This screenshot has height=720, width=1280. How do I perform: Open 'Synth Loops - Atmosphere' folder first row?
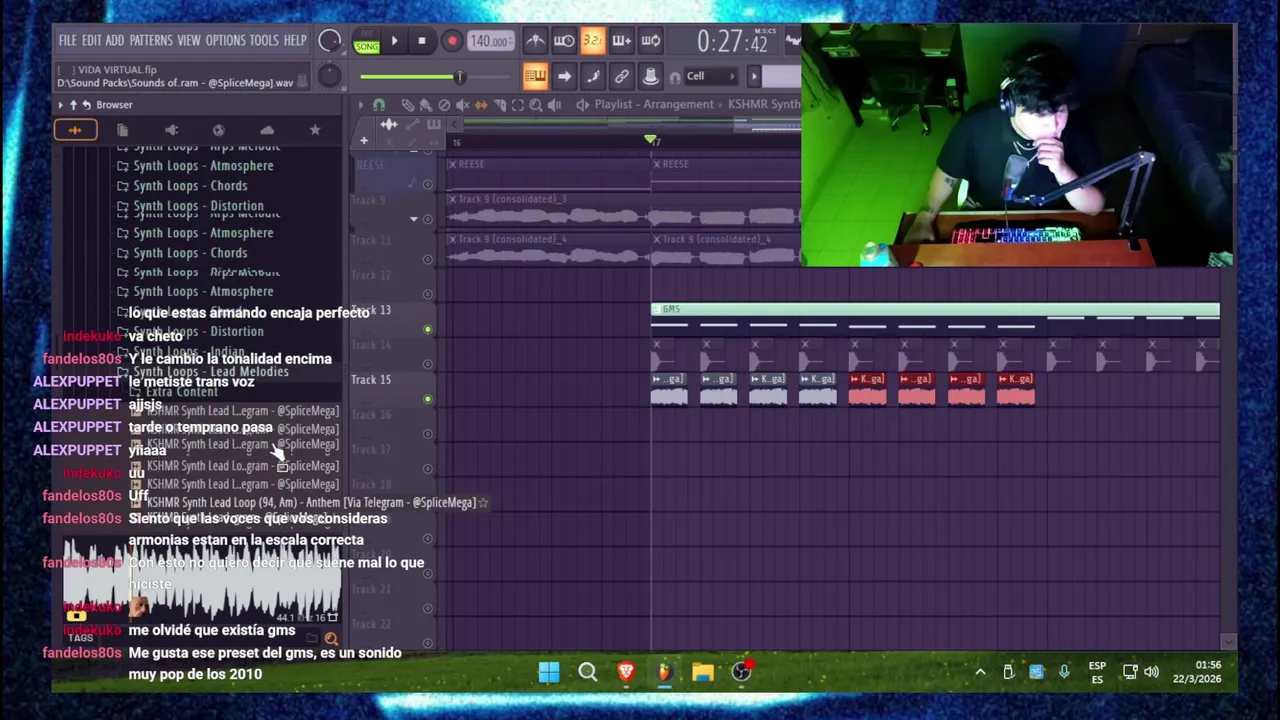click(x=203, y=166)
